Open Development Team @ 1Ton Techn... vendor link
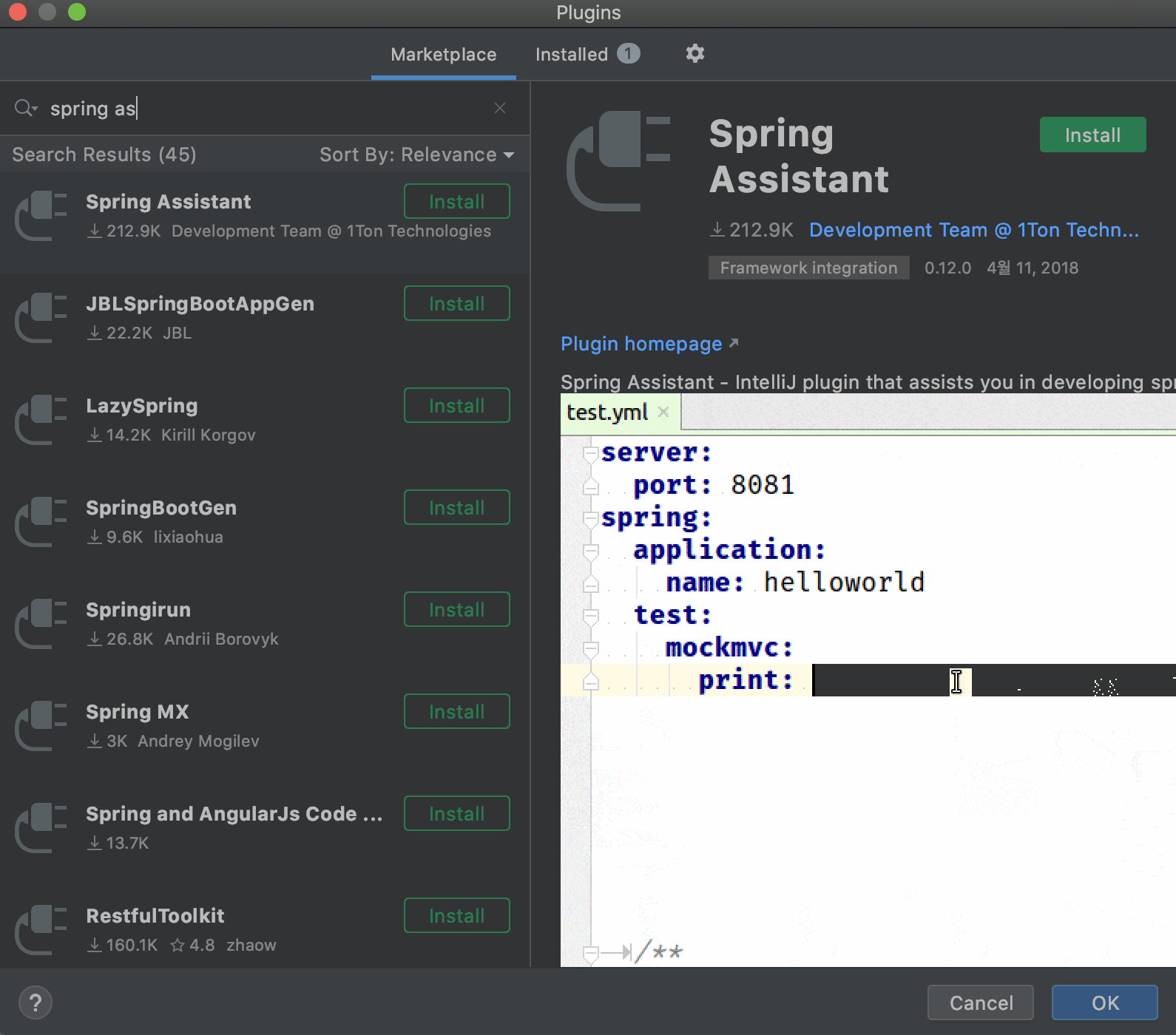1176x1035 pixels. (974, 230)
